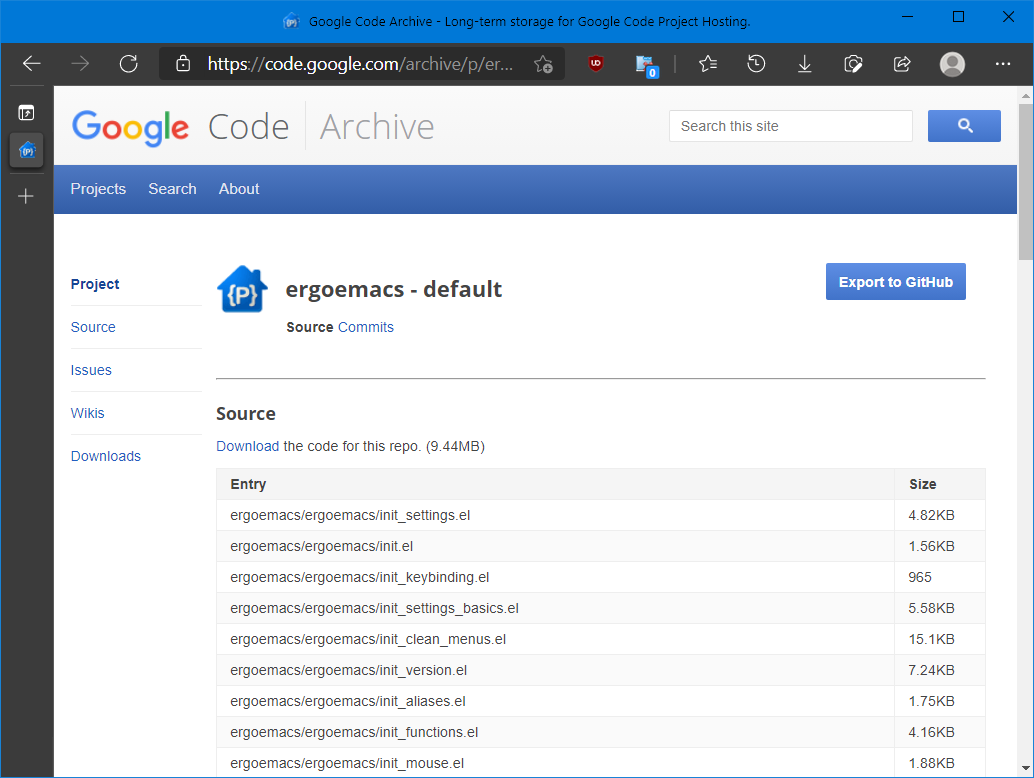
Task: Open the About menu item
Action: 239,189
